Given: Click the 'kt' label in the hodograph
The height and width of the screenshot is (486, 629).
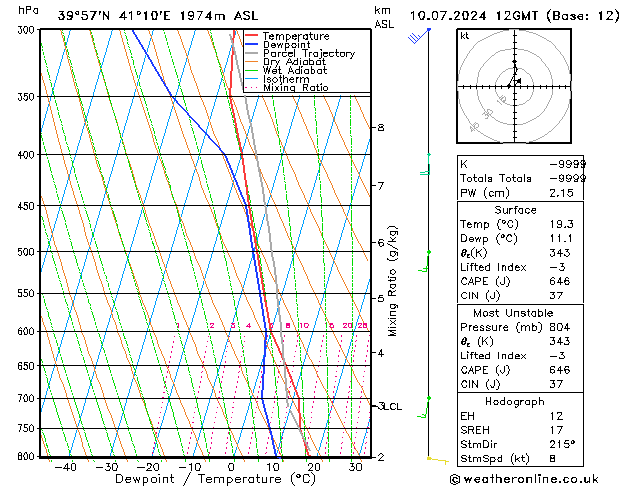Looking at the screenshot, I should (465, 36).
